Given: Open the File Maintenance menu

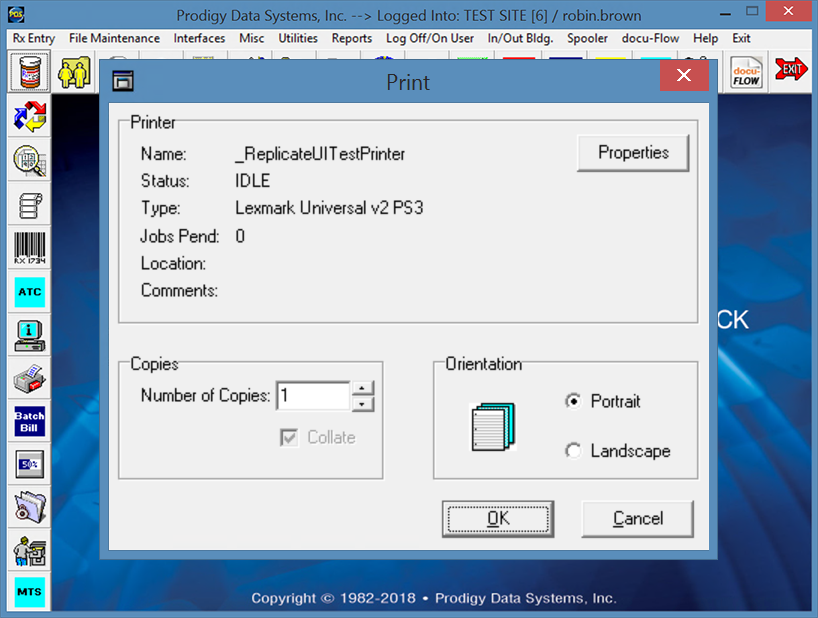Looking at the screenshot, I should tap(114, 38).
